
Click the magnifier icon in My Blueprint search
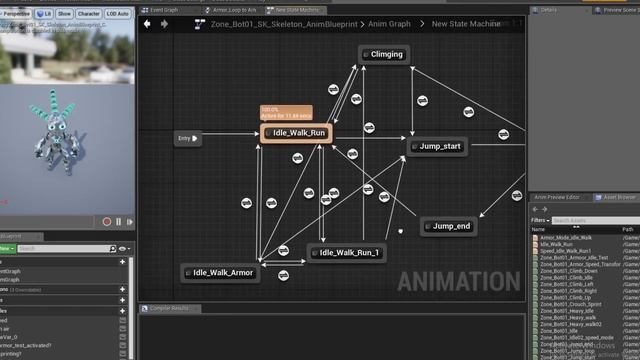click(113, 248)
